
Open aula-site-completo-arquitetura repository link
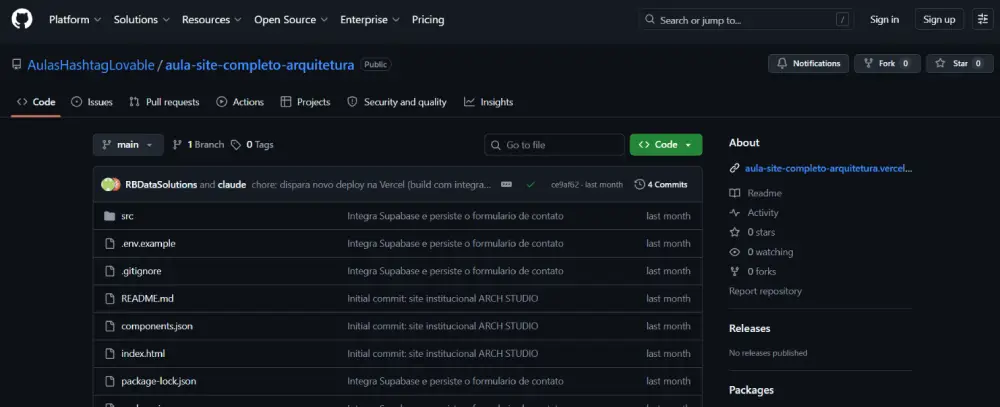(260, 65)
